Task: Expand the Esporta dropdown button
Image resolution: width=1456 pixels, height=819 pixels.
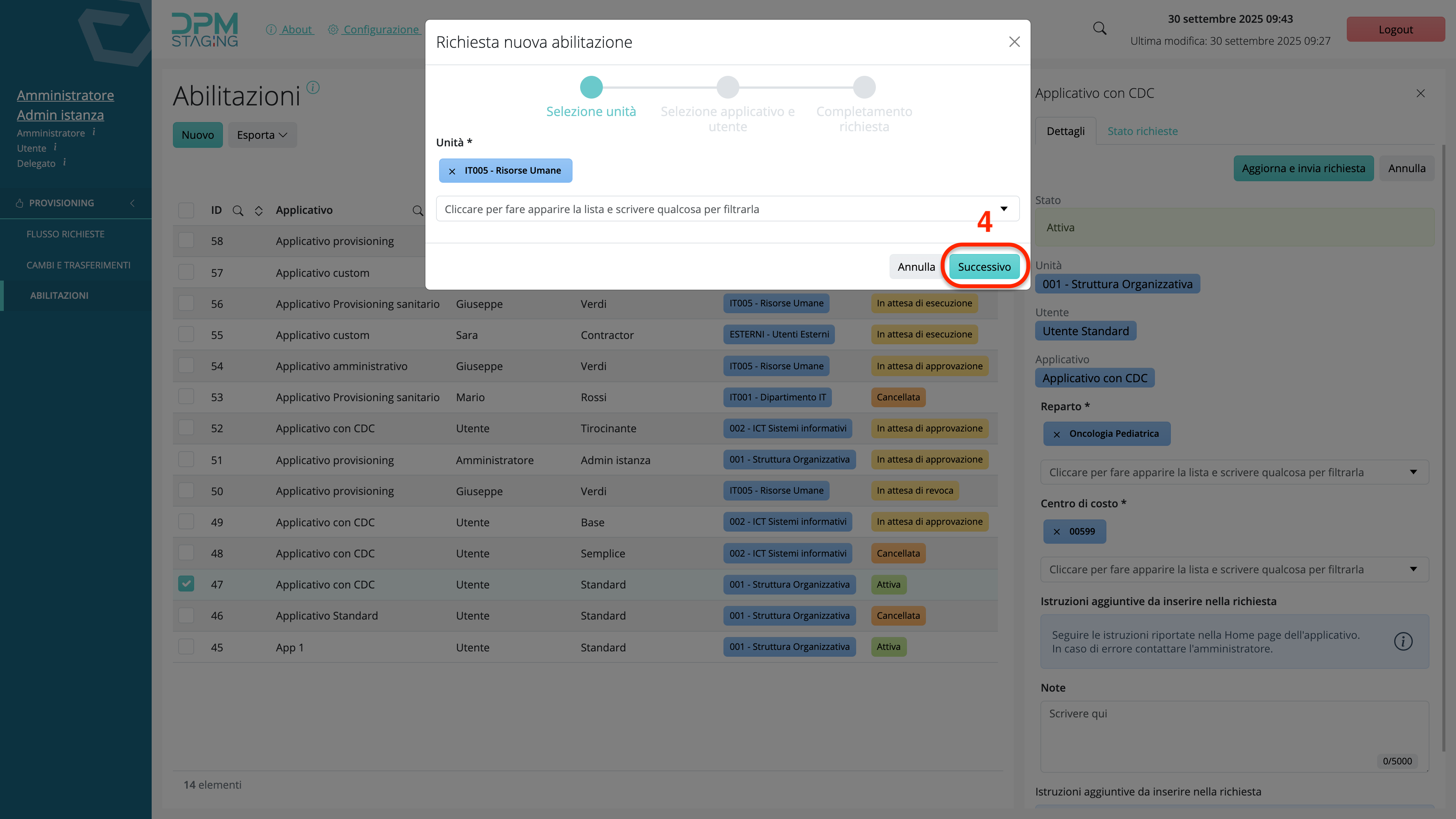Action: point(262,135)
